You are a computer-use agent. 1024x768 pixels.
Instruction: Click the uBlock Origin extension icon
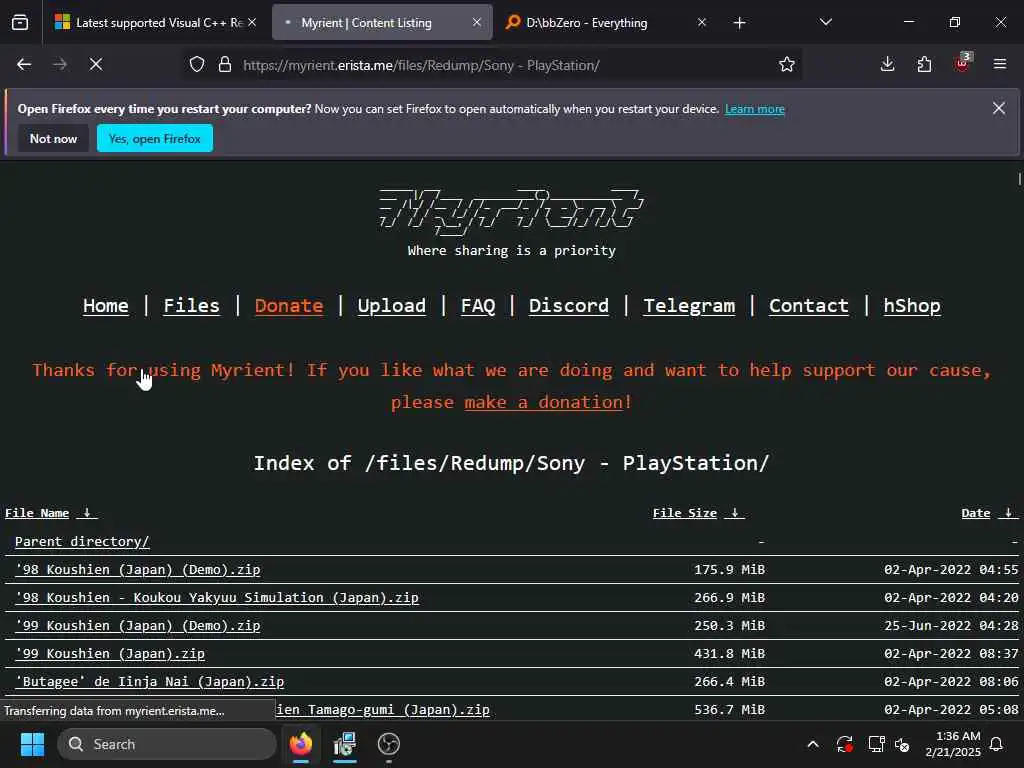962,63
